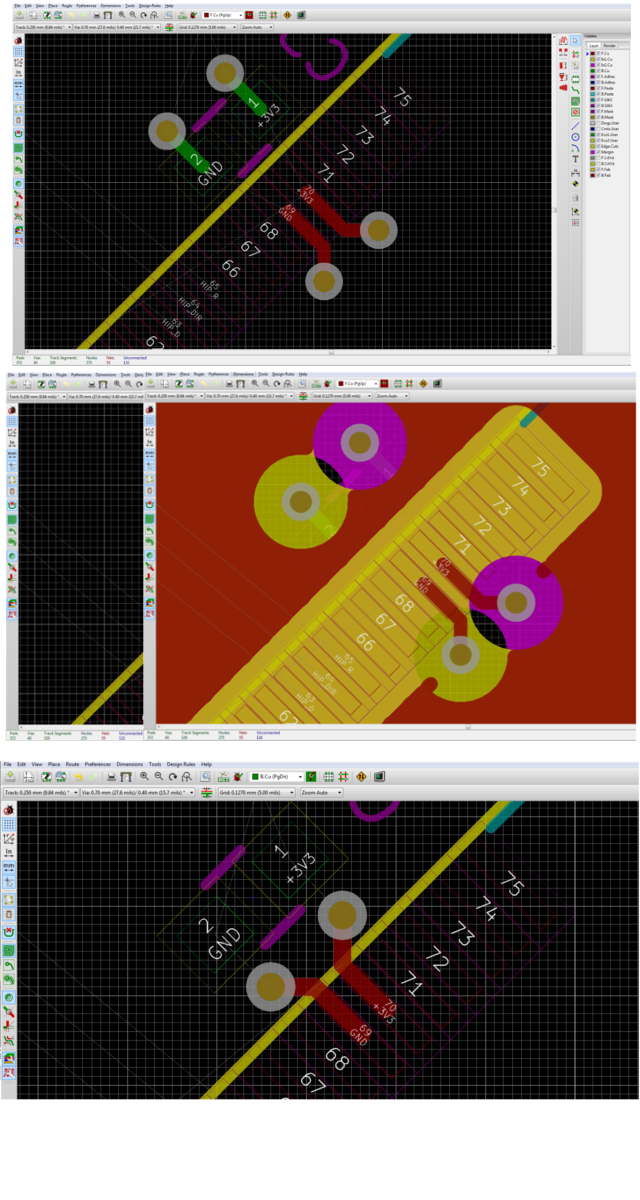
Task: Open Via size dropdown in bottom window
Action: [x=138, y=792]
